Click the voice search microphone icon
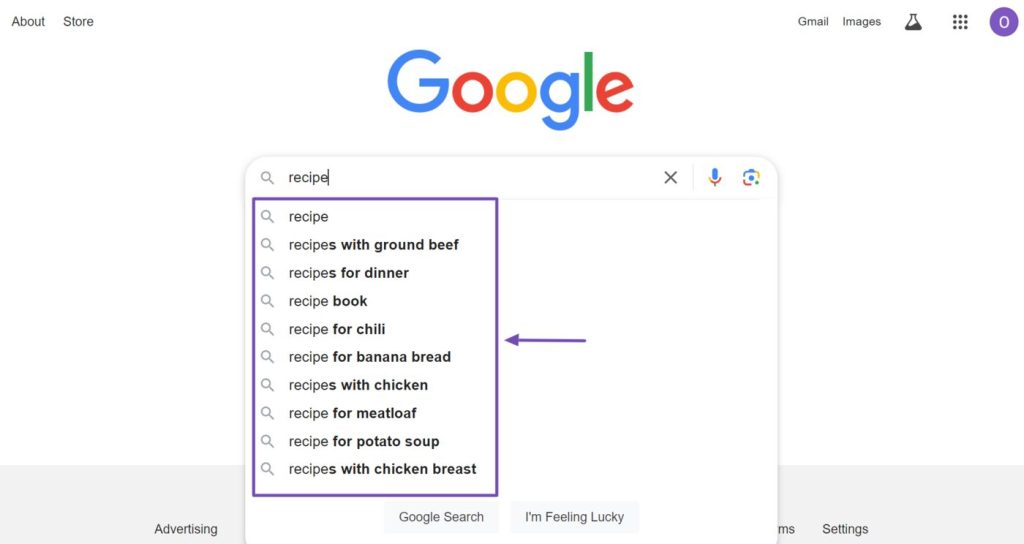This screenshot has height=544, width=1024. (x=714, y=177)
